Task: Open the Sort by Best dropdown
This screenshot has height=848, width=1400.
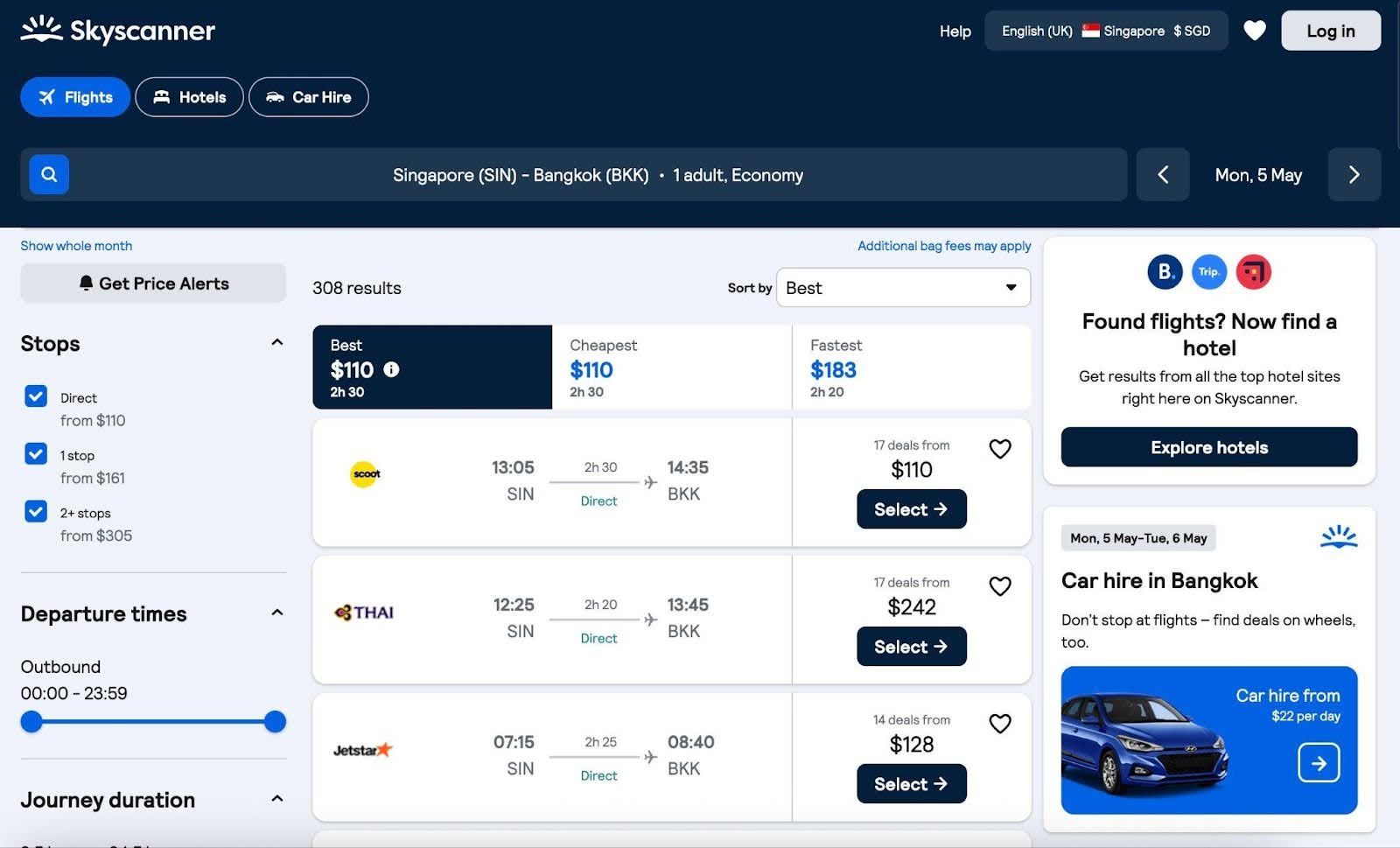Action: pyautogui.click(x=902, y=288)
